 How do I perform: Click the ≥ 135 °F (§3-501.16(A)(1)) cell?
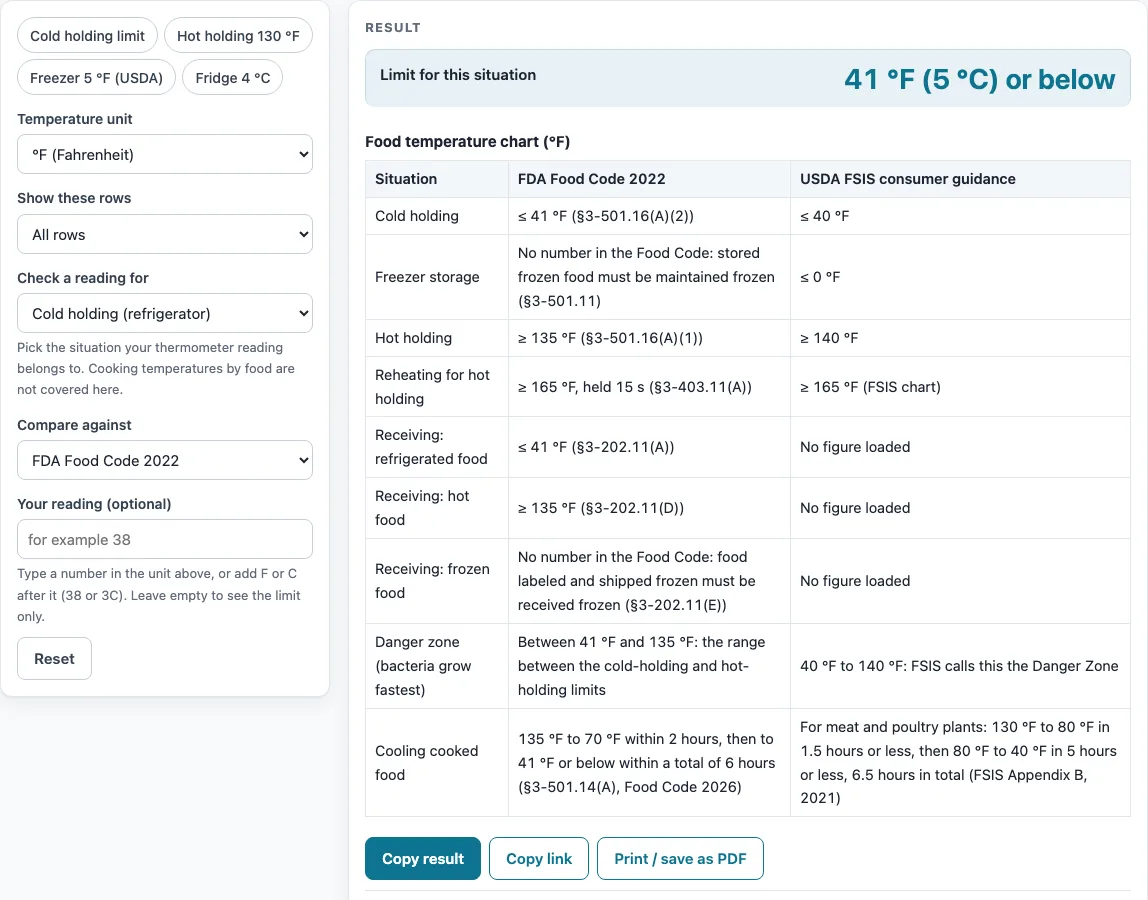tap(649, 338)
